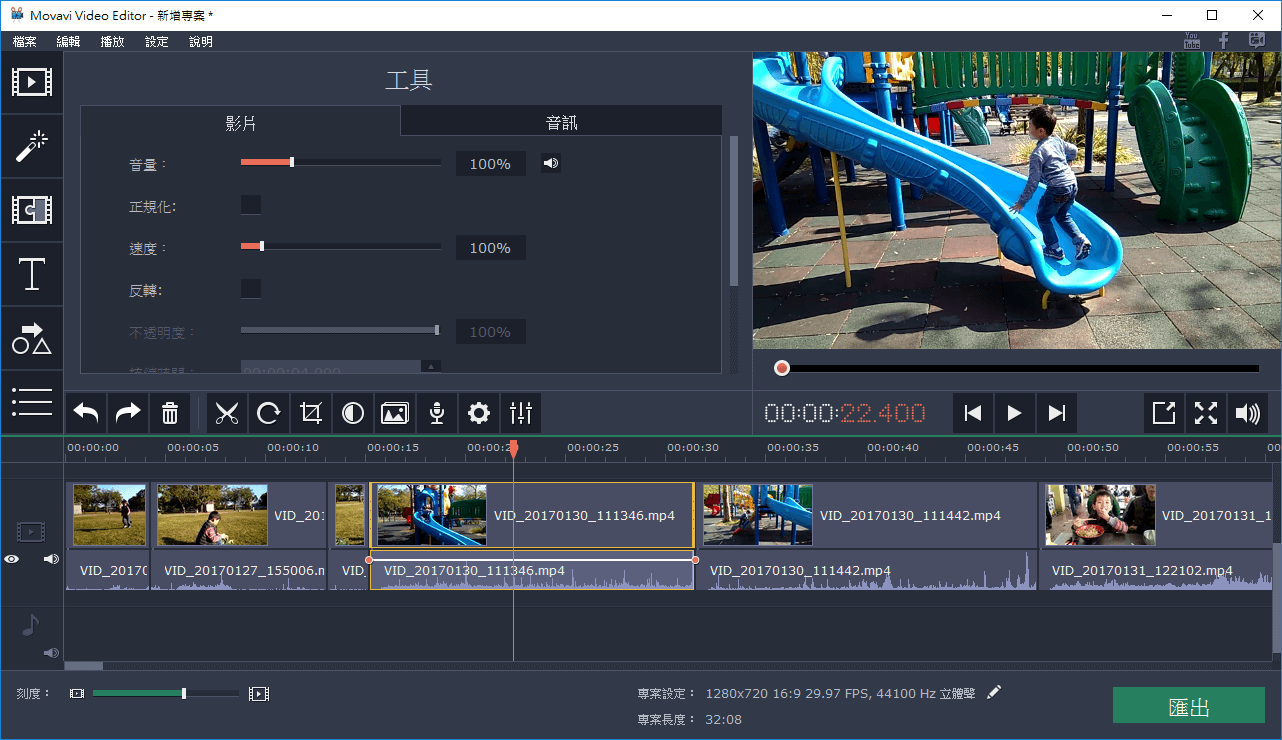Expand the preview to fullscreen
This screenshot has width=1282, height=740.
pyautogui.click(x=1205, y=413)
